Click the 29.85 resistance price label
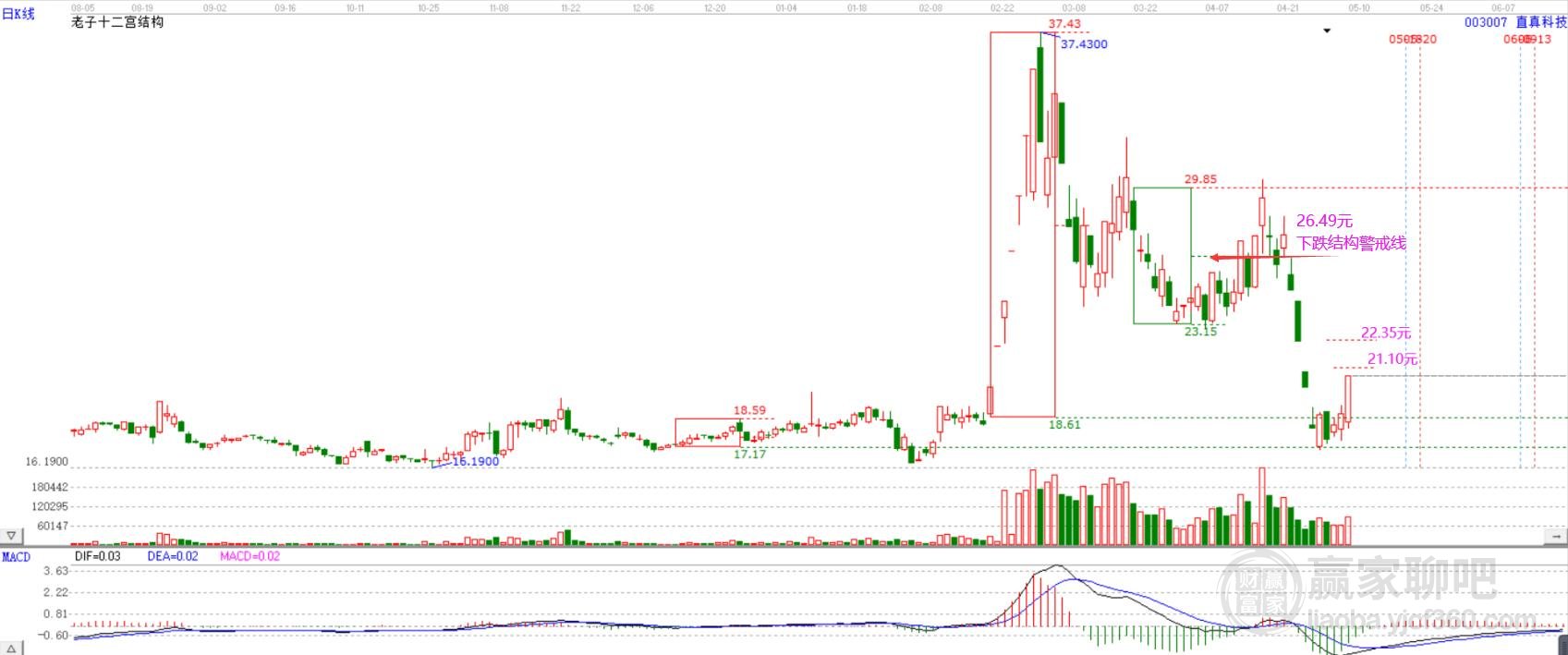The width and height of the screenshot is (1568, 655). point(1200,179)
